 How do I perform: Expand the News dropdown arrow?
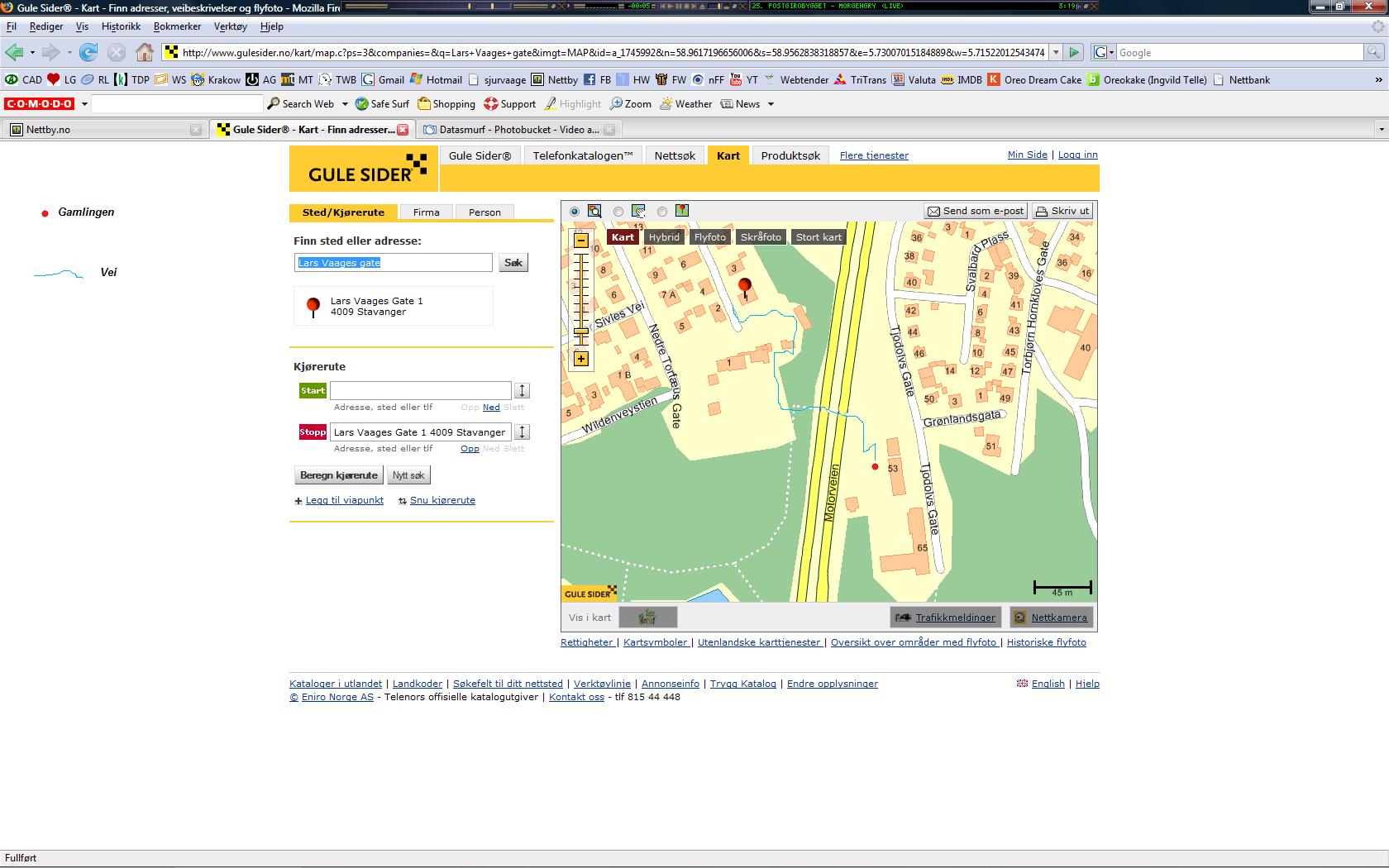coord(771,104)
